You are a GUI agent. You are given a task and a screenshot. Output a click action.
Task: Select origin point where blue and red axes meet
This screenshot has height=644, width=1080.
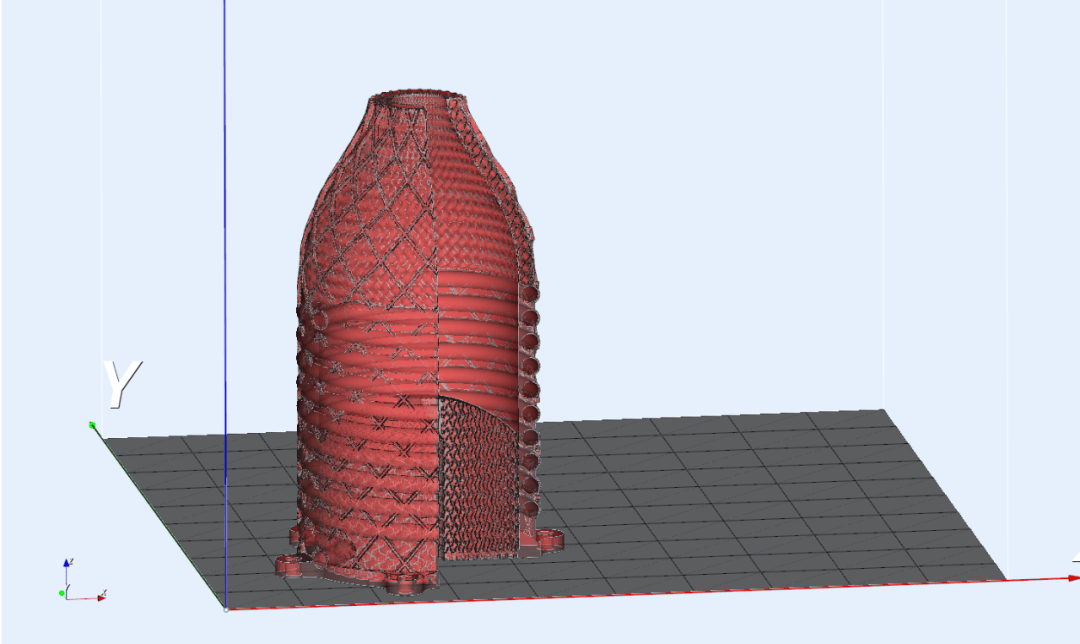[x=226, y=607]
